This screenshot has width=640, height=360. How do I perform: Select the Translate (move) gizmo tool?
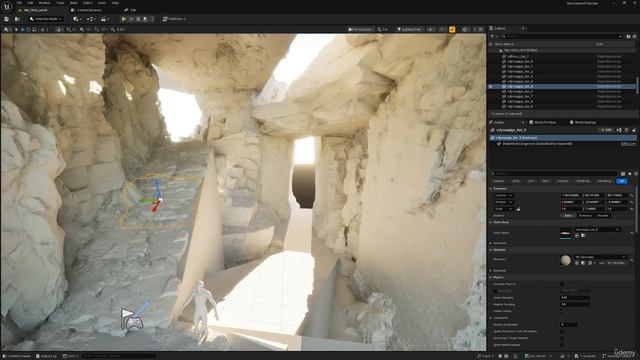[22, 29]
